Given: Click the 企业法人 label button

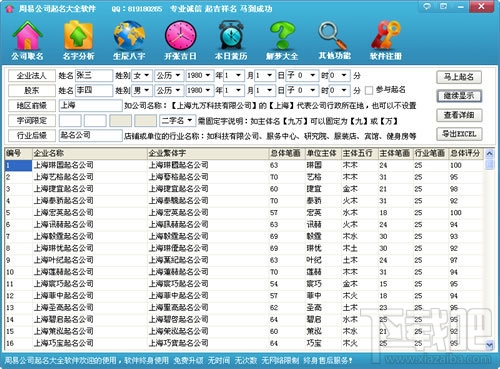Looking at the screenshot, I should 32,76.
